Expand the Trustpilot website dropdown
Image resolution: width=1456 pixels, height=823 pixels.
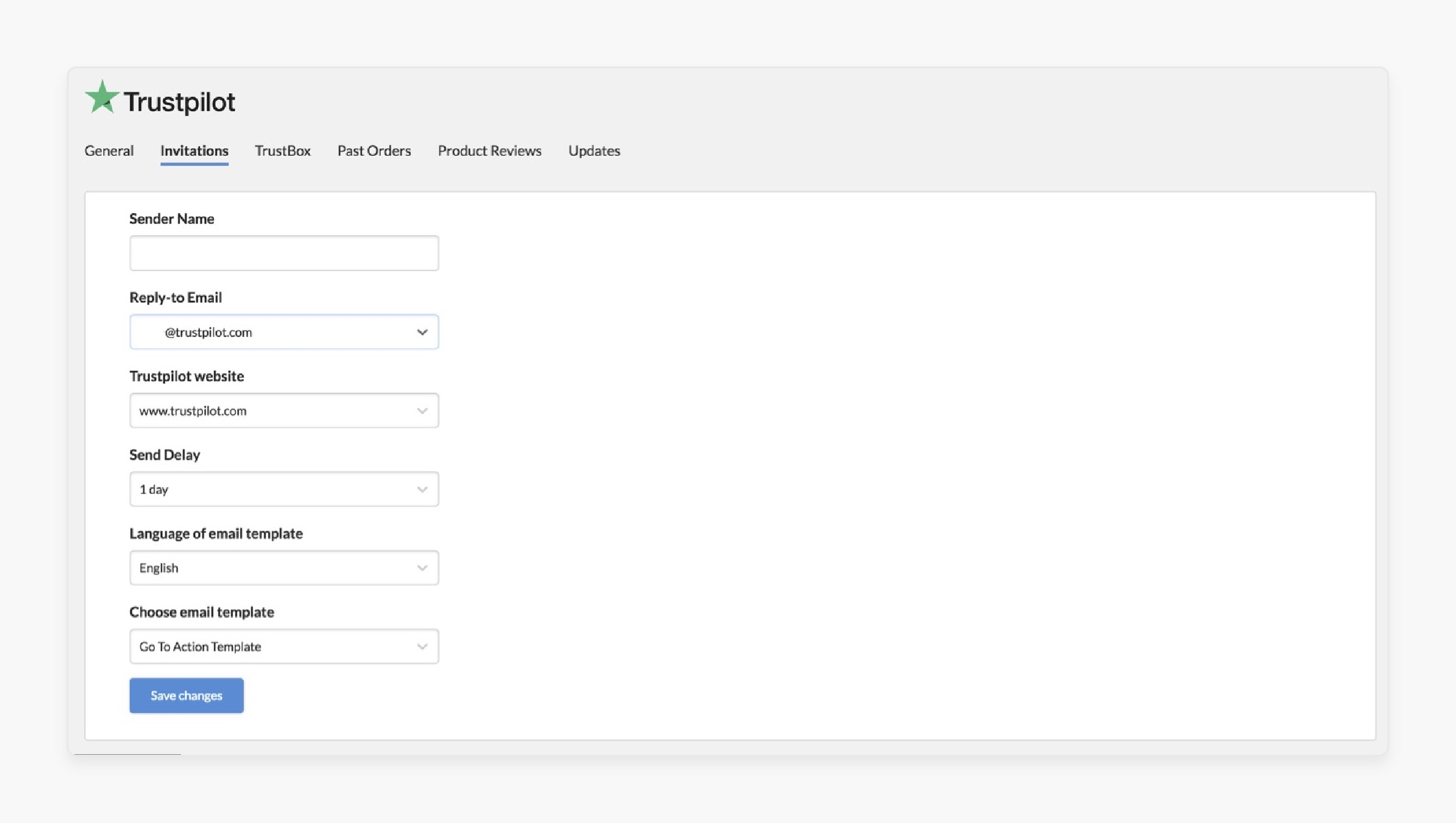pos(284,411)
